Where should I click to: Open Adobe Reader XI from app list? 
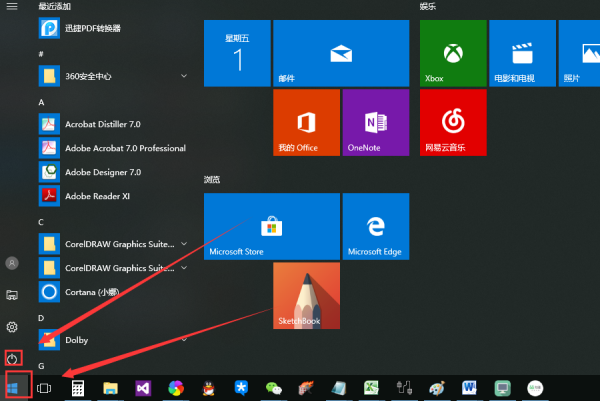[x=98, y=195]
